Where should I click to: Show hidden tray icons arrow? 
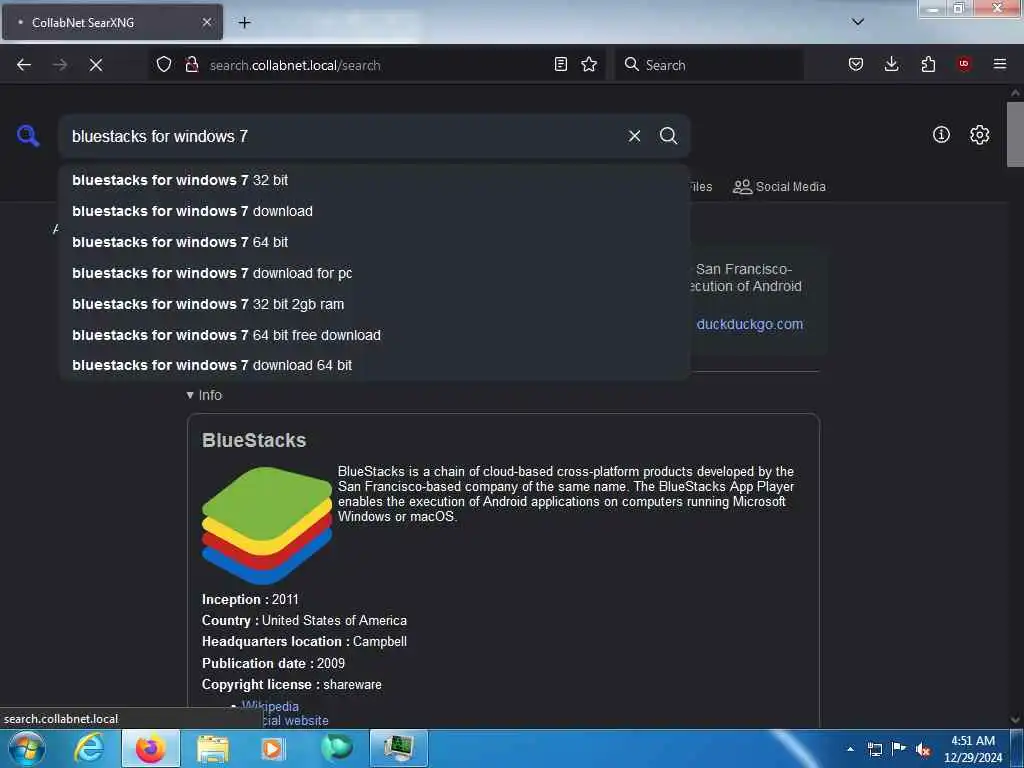click(850, 749)
